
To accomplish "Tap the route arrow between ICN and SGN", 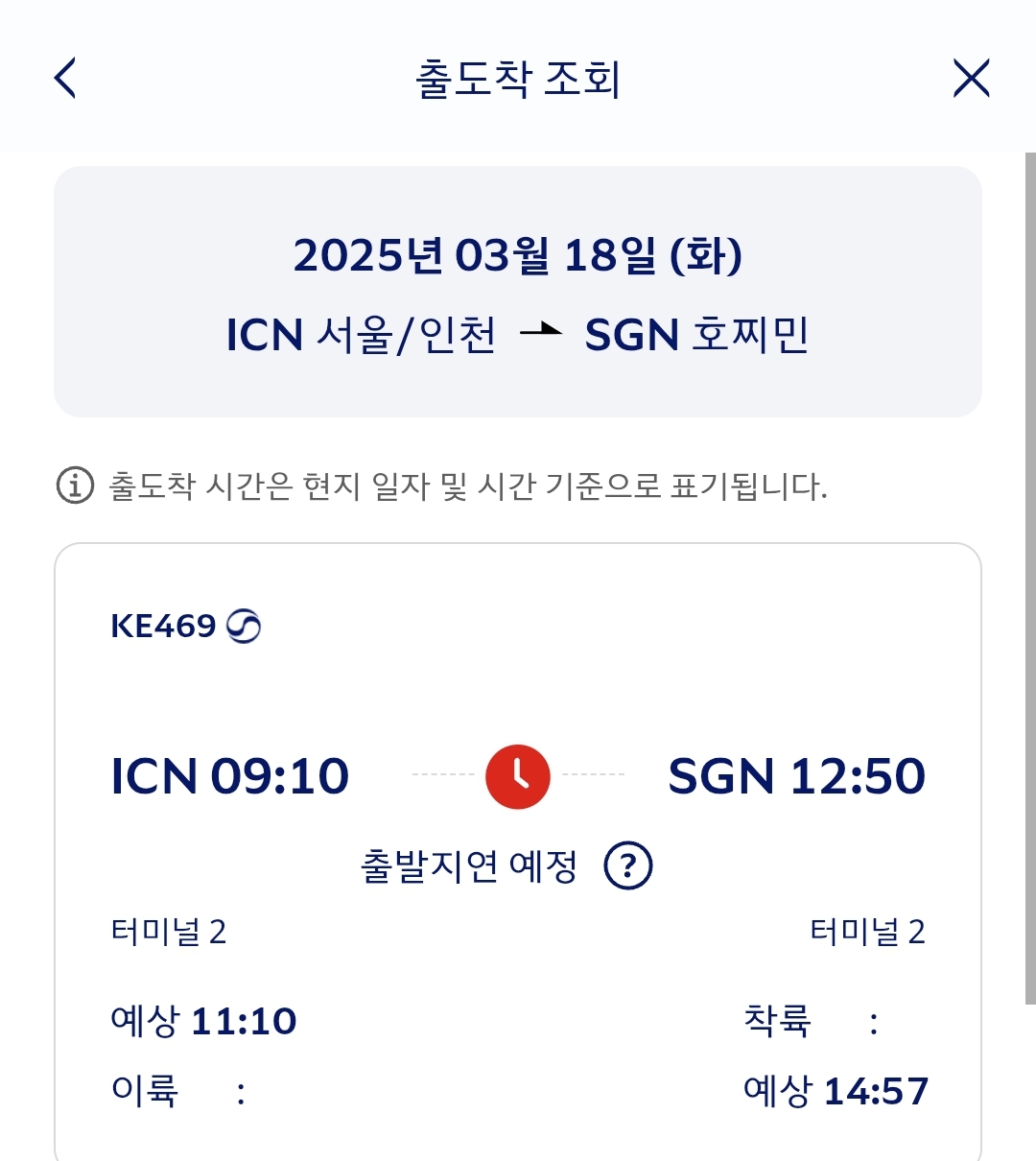I will (x=540, y=332).
